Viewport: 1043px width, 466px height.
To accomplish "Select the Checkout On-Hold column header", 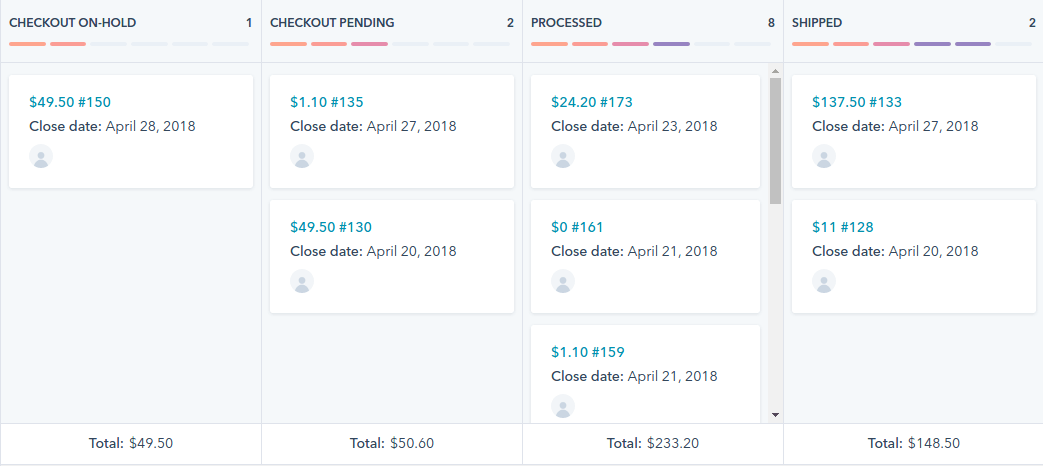I will pyautogui.click(x=73, y=22).
